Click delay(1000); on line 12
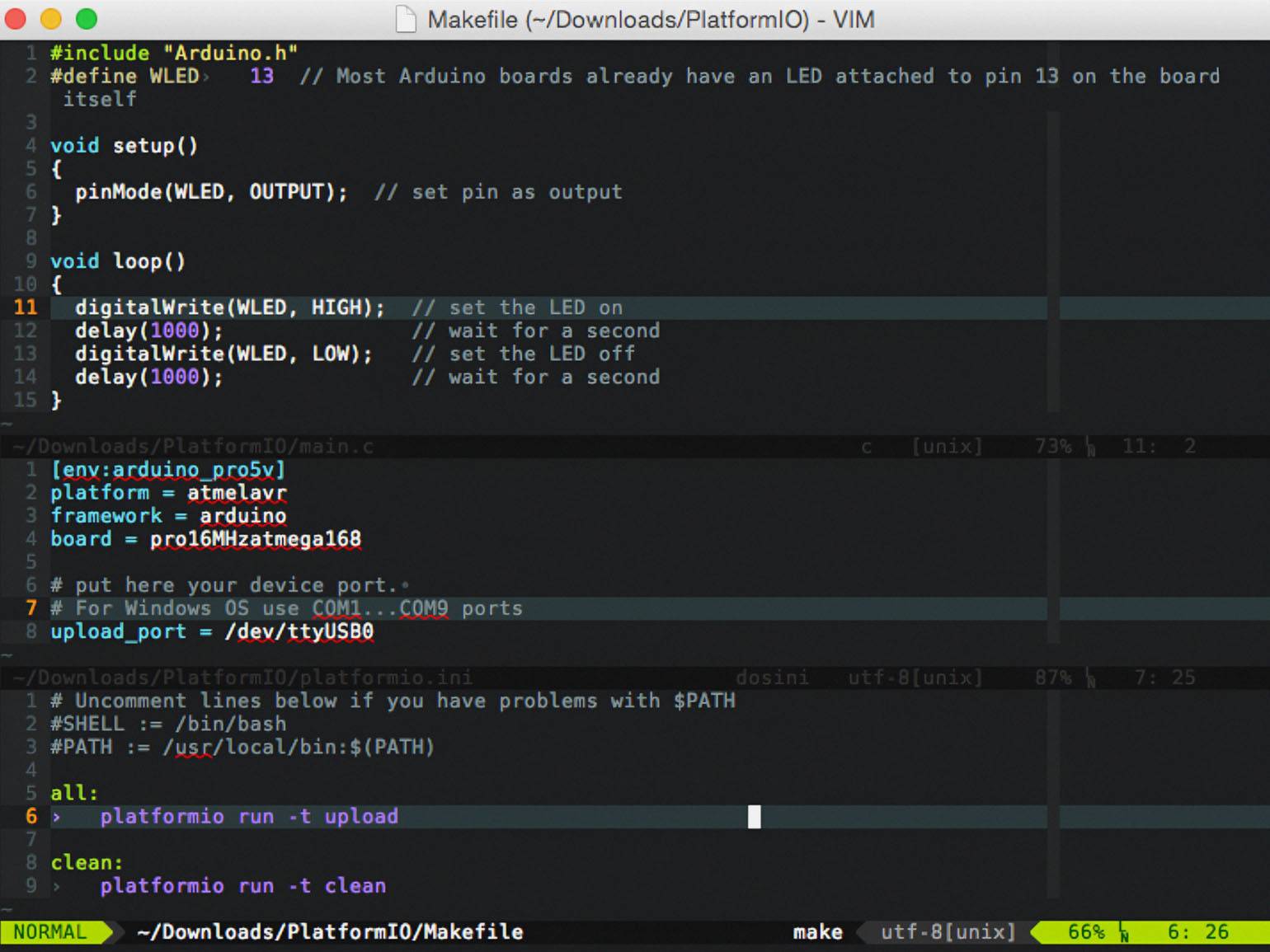 tap(149, 331)
